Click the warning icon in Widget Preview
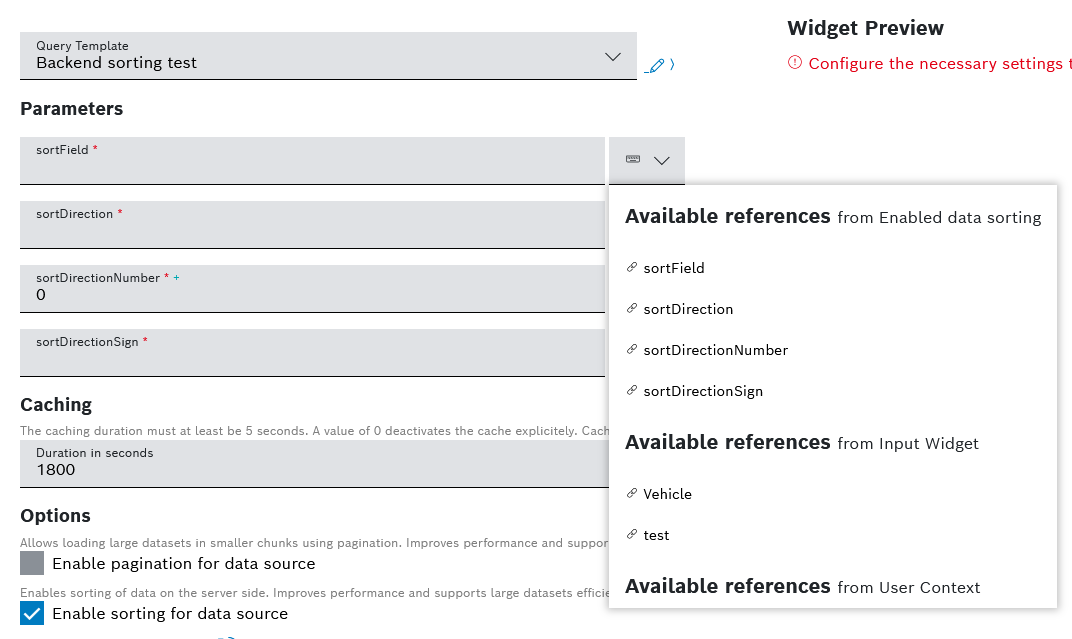The height and width of the screenshot is (639, 1072). (x=795, y=63)
